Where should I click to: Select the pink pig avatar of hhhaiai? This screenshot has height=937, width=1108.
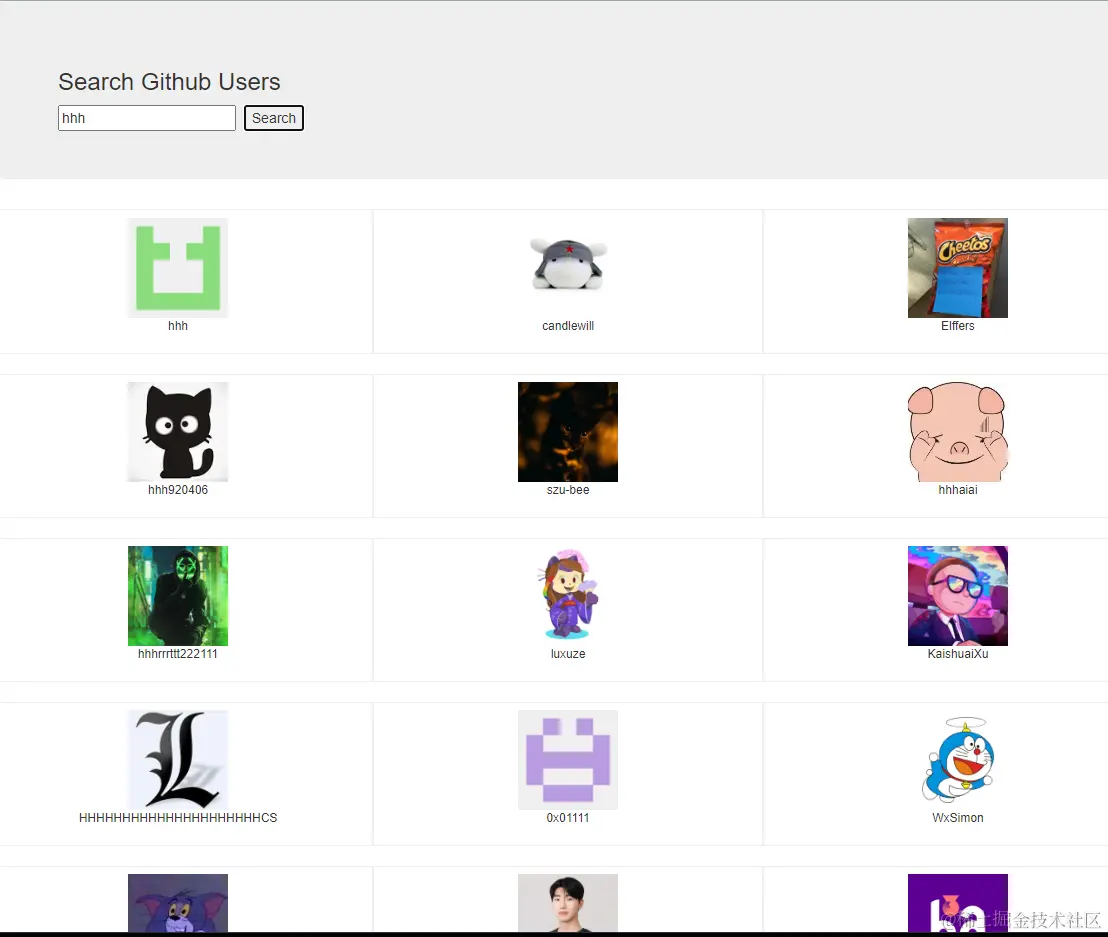click(957, 432)
